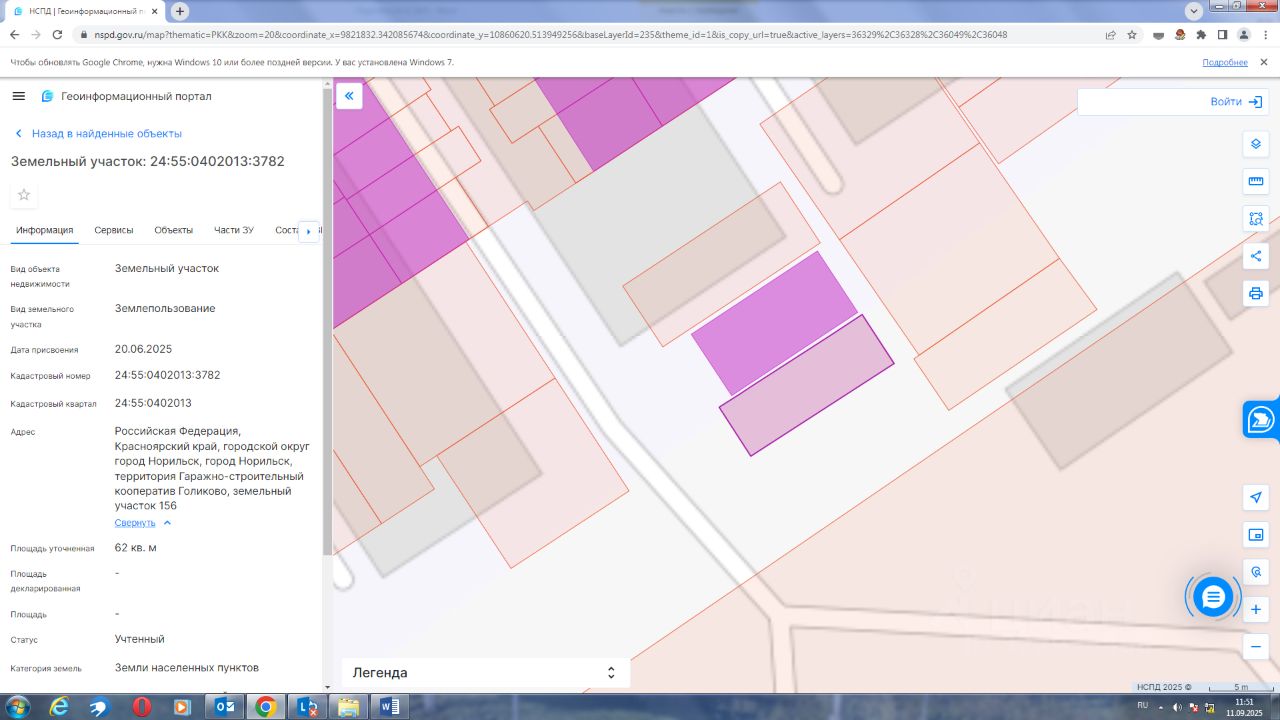Click the map search-by-point tool
Viewport: 1280px width, 720px height.
[x=1256, y=572]
